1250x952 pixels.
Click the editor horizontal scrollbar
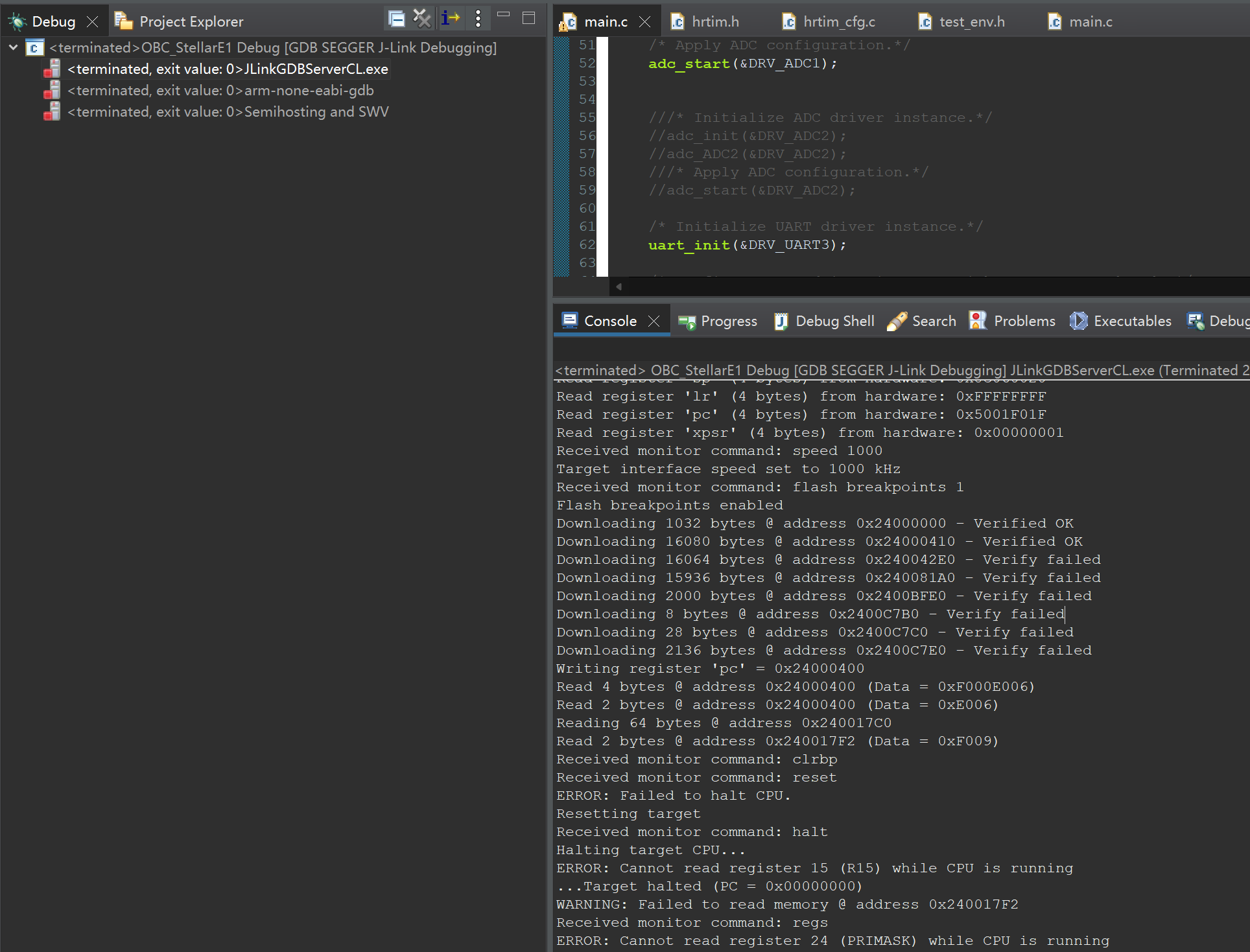908,286
